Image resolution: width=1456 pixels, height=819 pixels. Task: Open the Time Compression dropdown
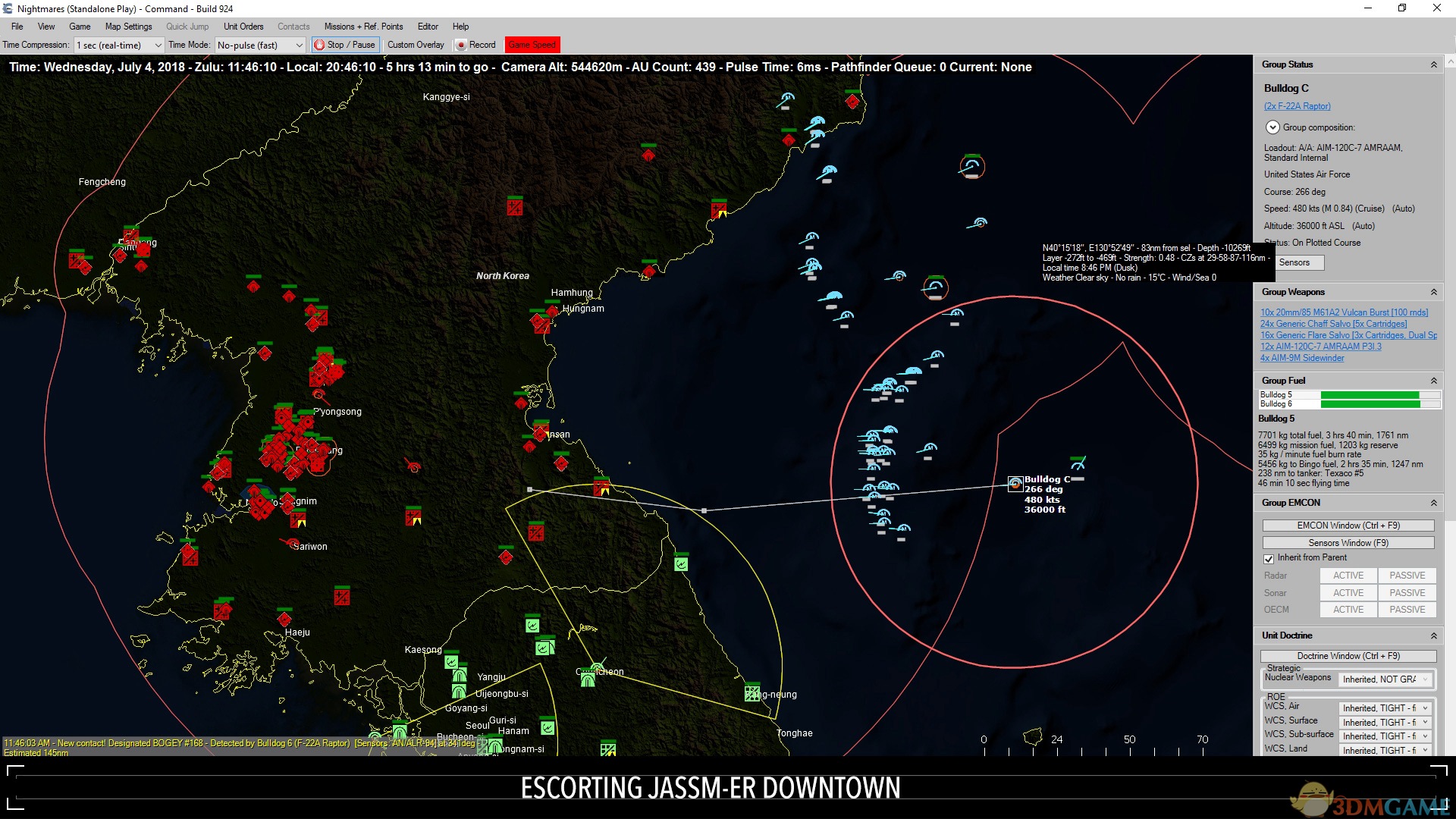click(119, 45)
